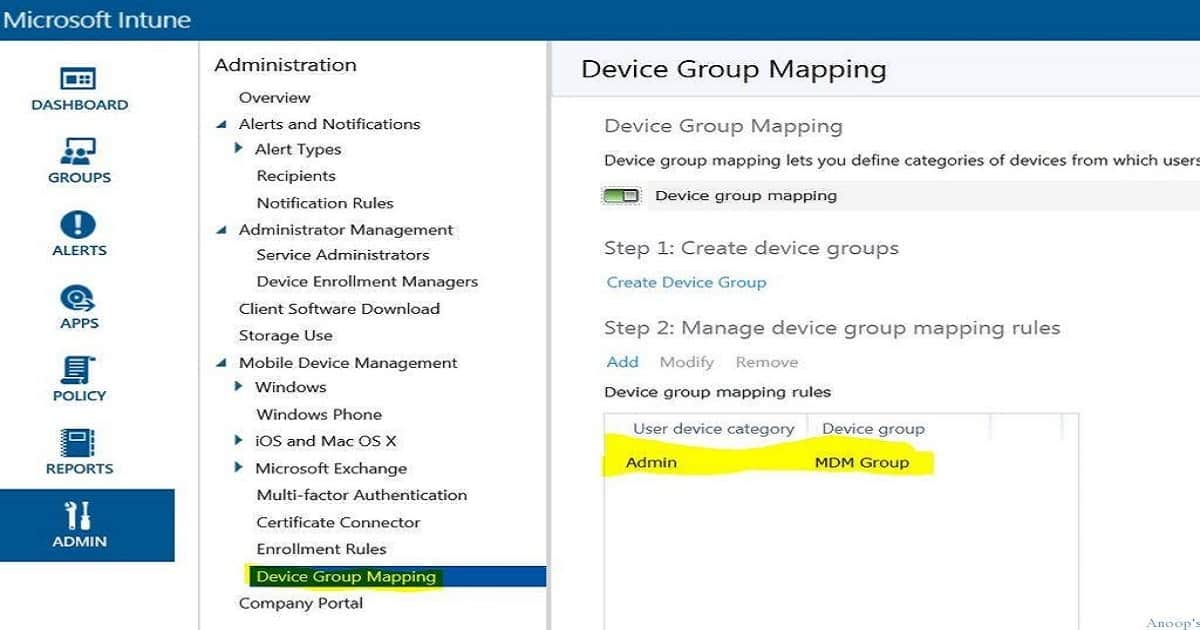Image resolution: width=1200 pixels, height=630 pixels.
Task: Select the Admin category cell
Action: point(651,462)
